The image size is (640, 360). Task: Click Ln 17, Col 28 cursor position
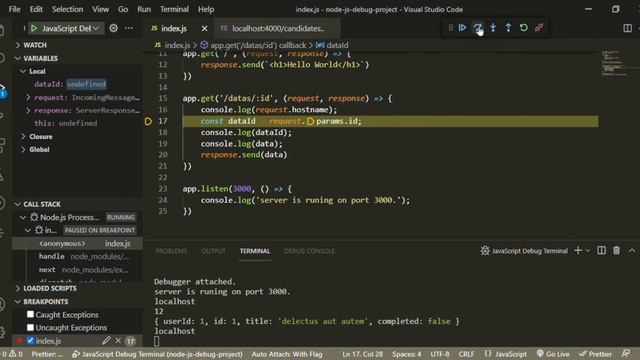362,354
